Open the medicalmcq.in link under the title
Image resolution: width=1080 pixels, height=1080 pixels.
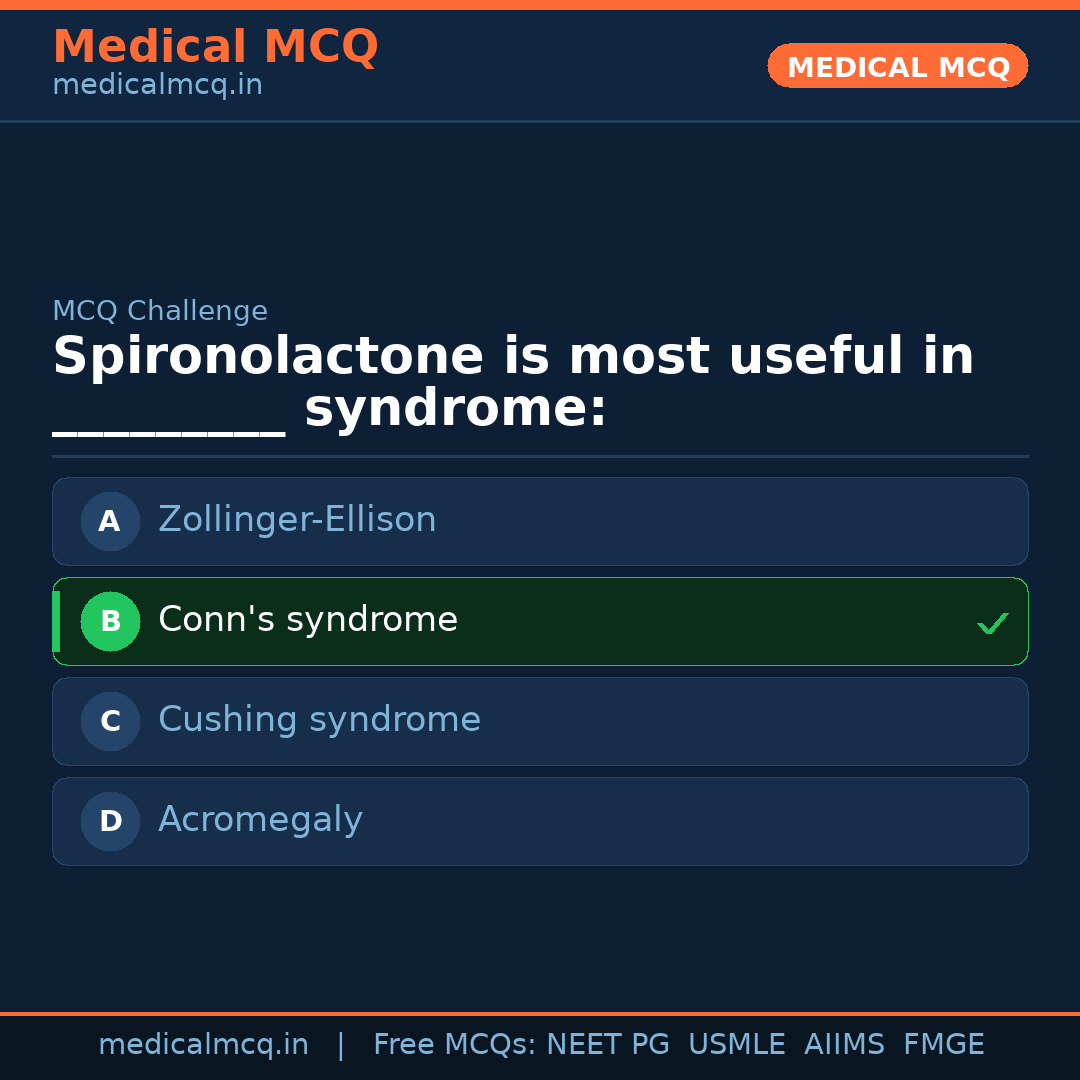tap(157, 85)
